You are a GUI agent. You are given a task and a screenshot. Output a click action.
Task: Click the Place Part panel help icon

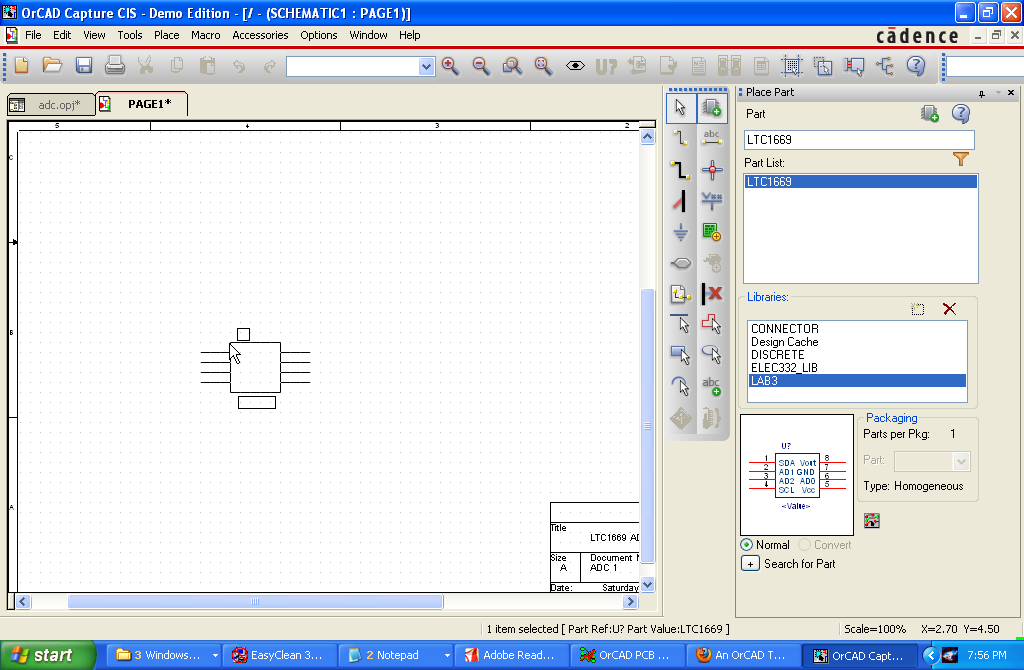(960, 114)
